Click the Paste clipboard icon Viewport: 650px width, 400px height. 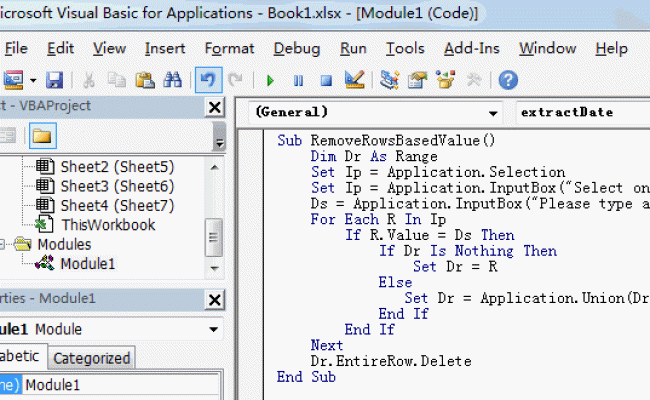coord(145,80)
